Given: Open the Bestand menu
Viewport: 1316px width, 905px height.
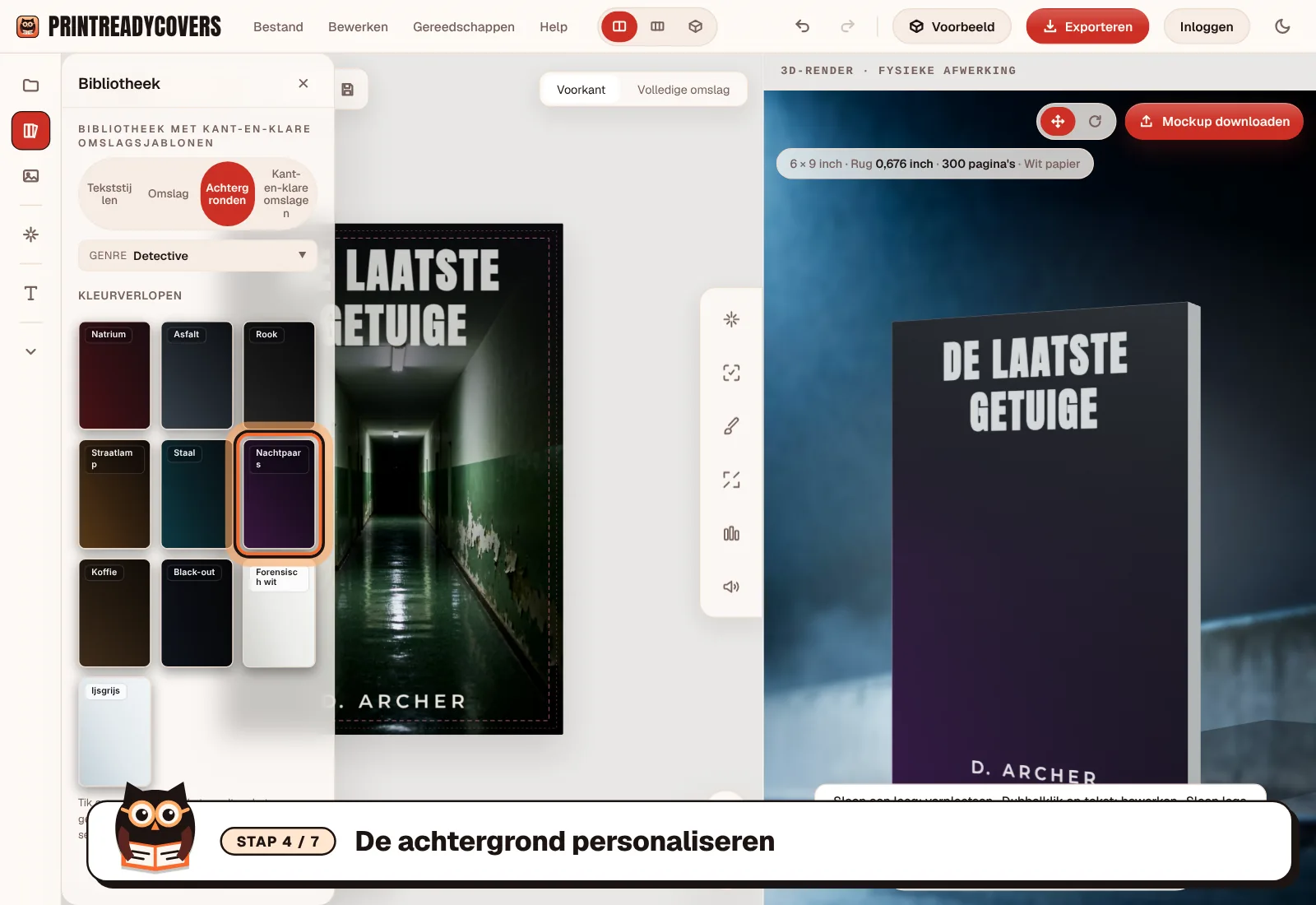Looking at the screenshot, I should coord(278,26).
